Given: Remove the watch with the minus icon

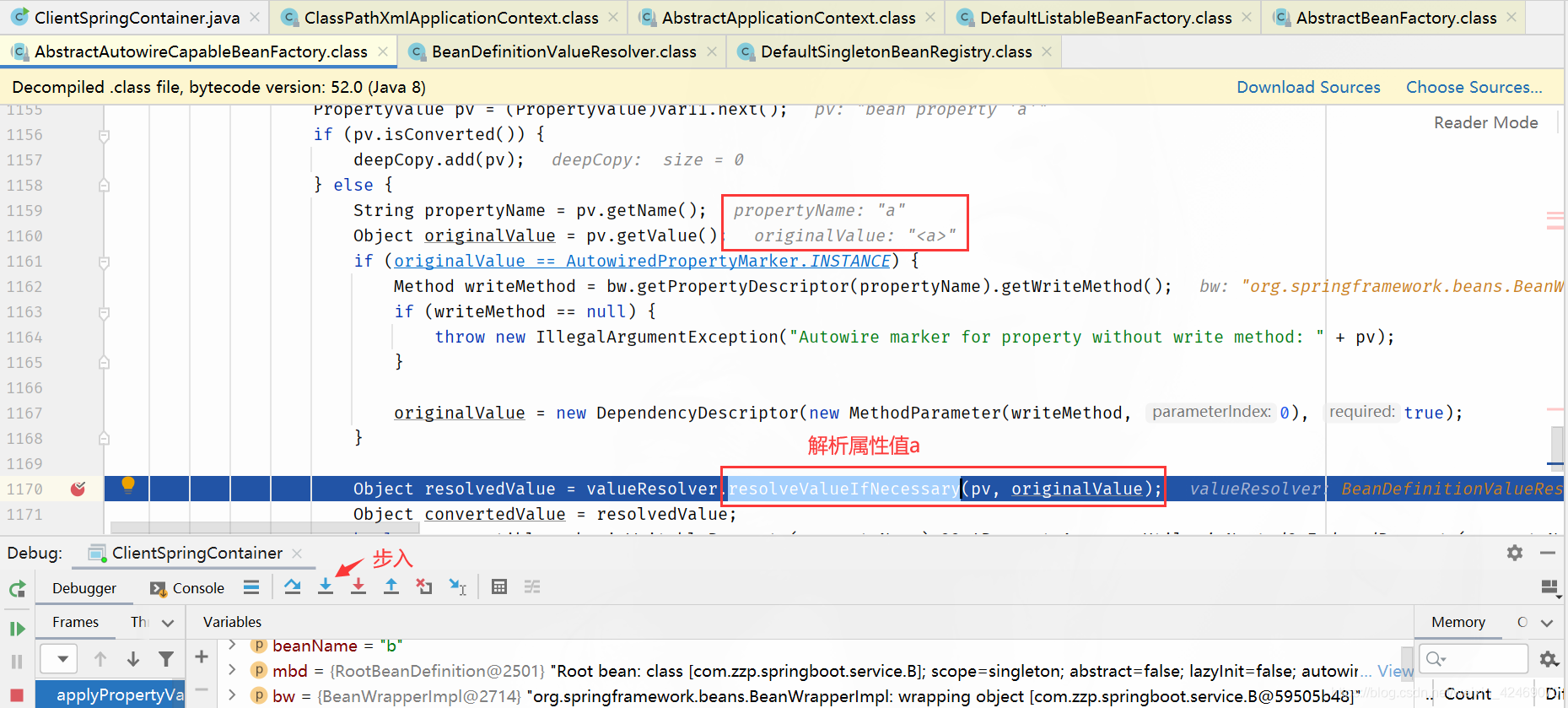Looking at the screenshot, I should [x=202, y=689].
